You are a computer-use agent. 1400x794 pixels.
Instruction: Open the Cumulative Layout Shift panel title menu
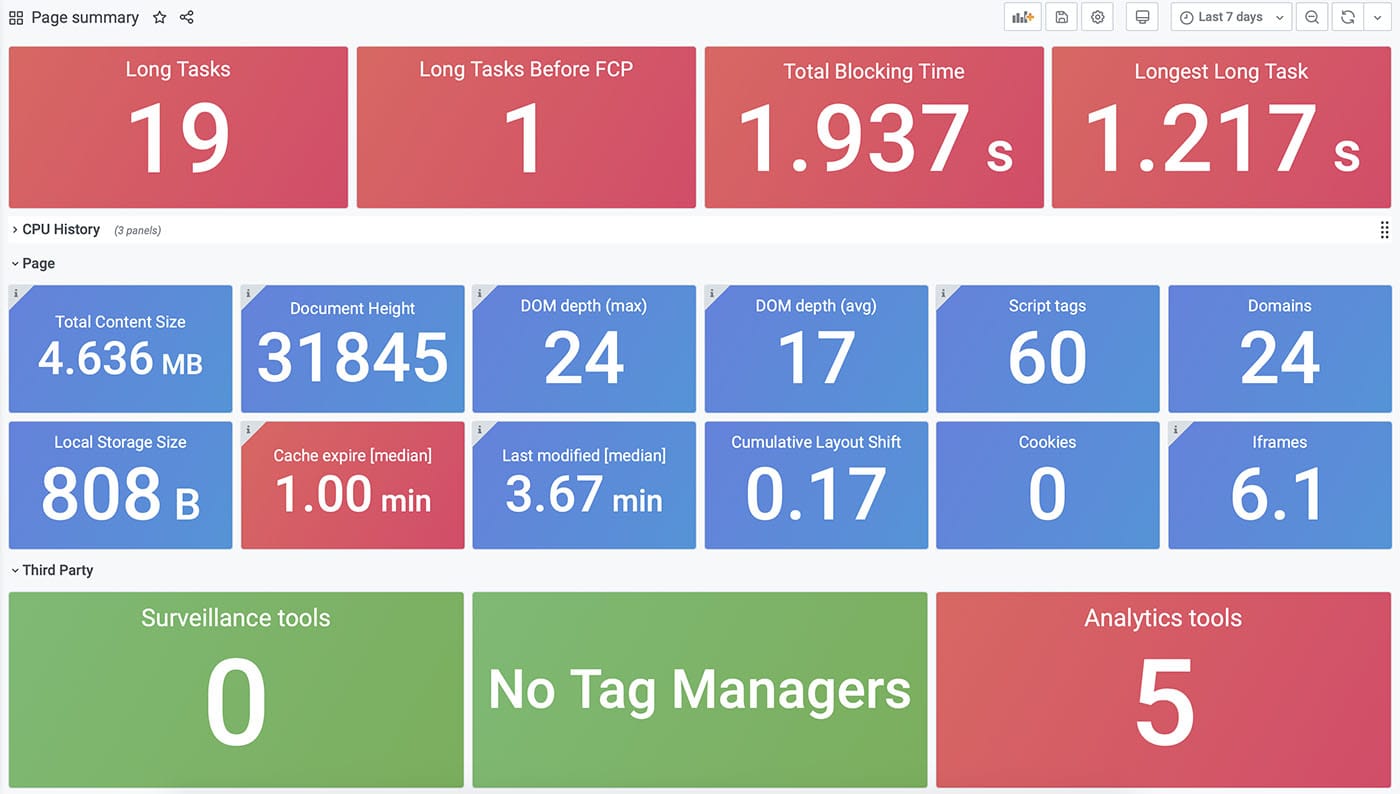[x=816, y=442]
